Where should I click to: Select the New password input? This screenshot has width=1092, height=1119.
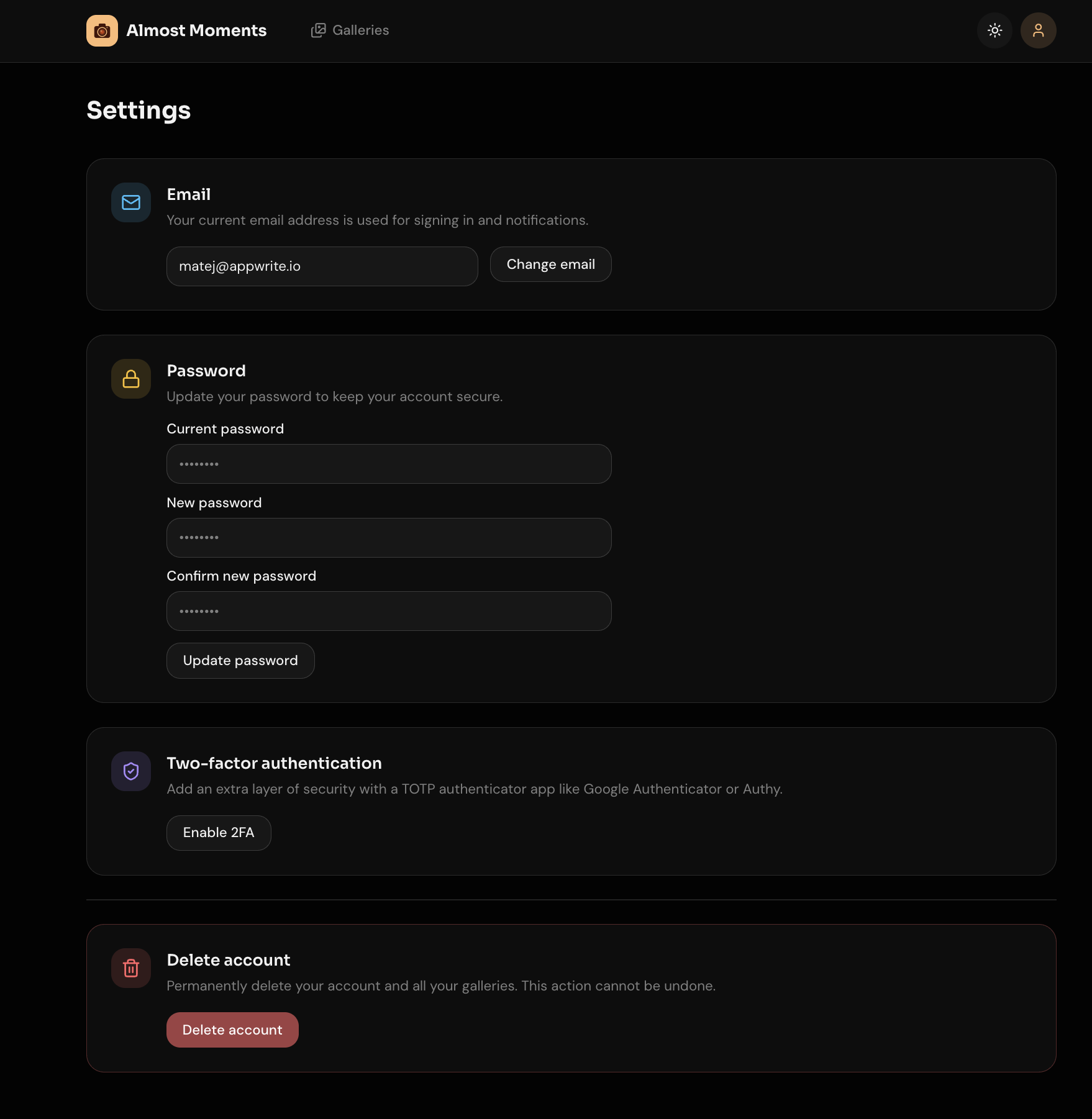[388, 537]
